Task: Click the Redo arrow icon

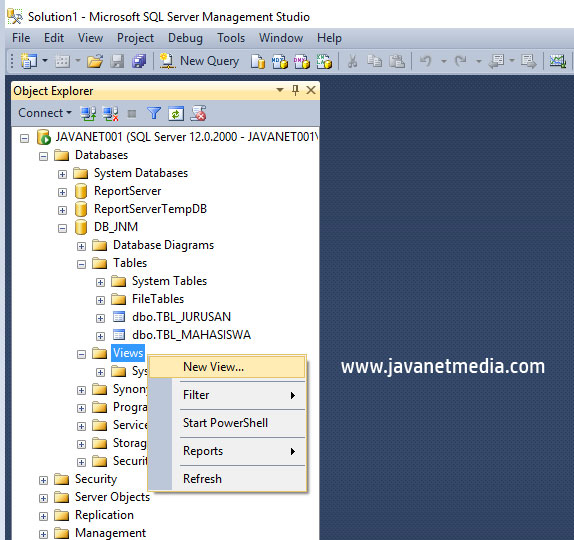Action: tap(461, 61)
